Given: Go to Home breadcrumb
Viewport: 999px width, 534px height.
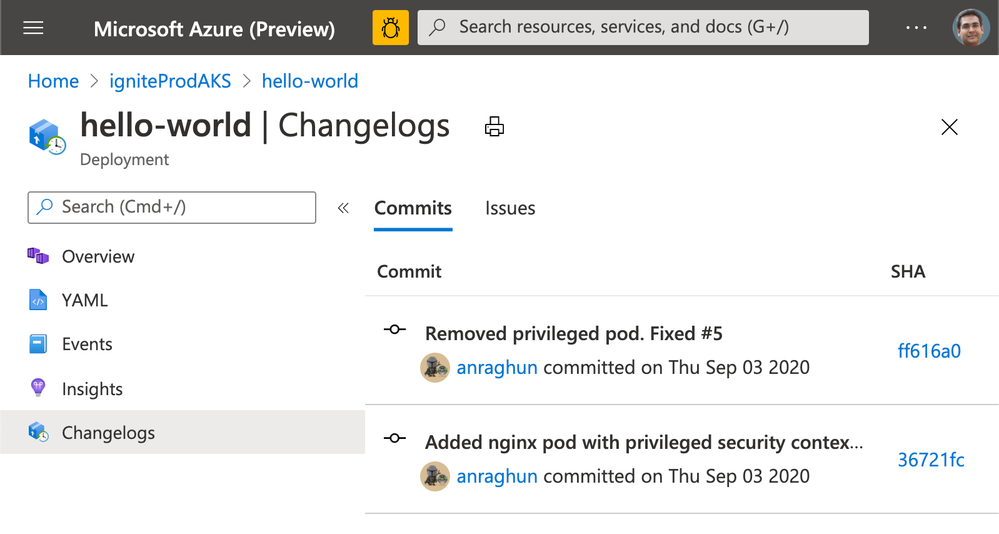Looking at the screenshot, I should (x=54, y=81).
